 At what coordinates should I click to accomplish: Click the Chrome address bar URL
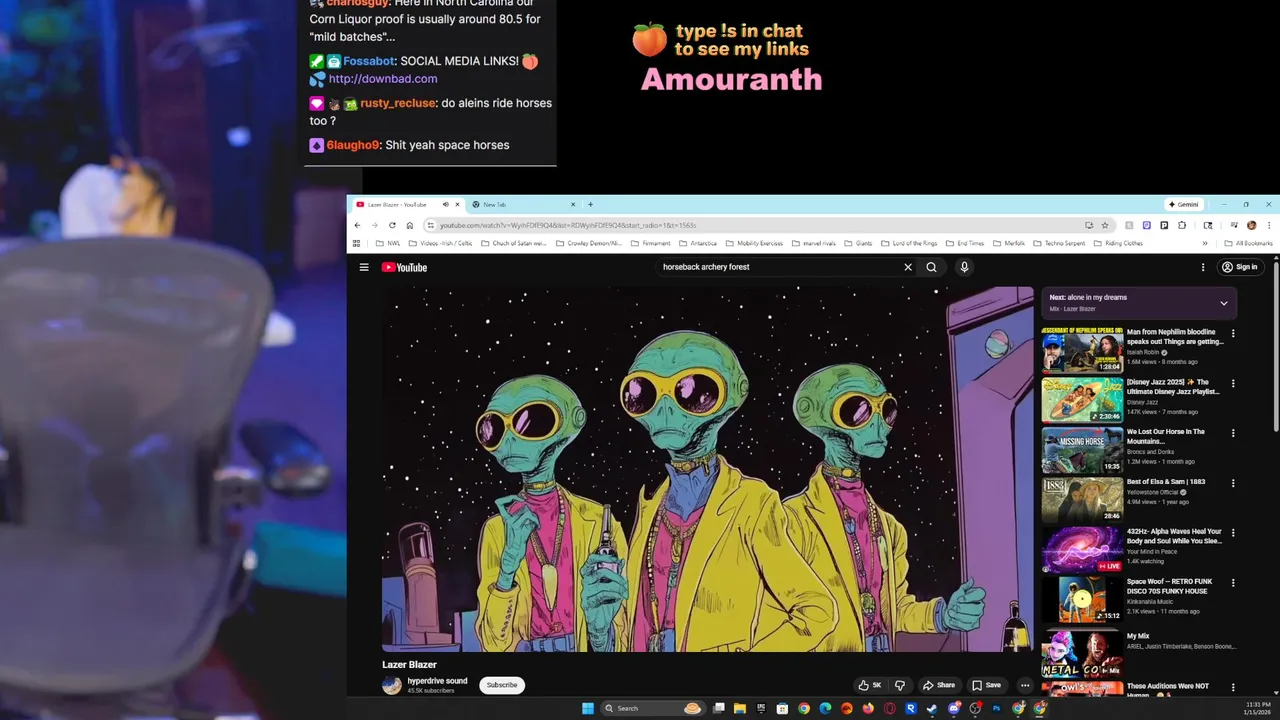568,225
